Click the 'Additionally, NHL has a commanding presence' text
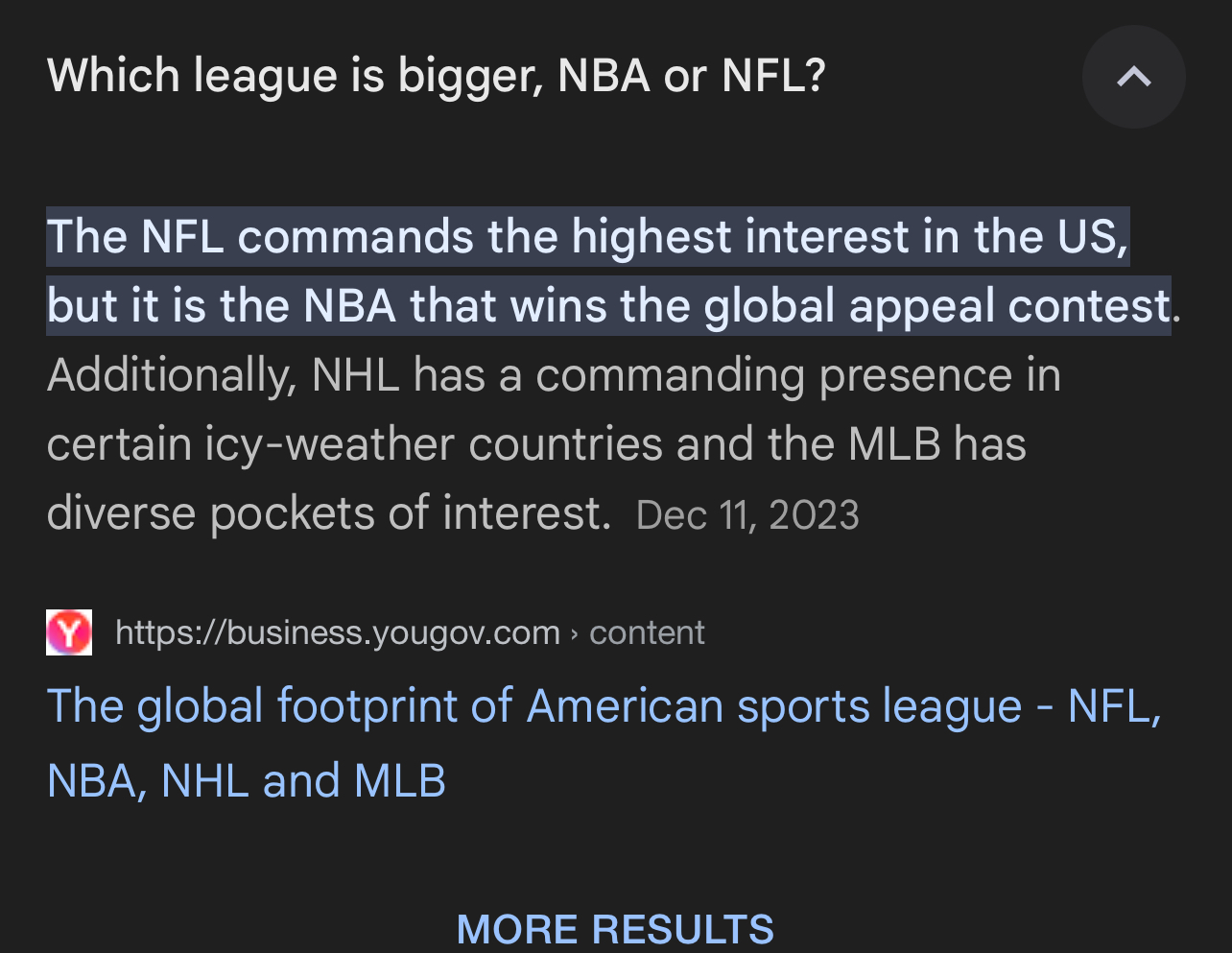The image size is (1232, 953). tap(554, 374)
